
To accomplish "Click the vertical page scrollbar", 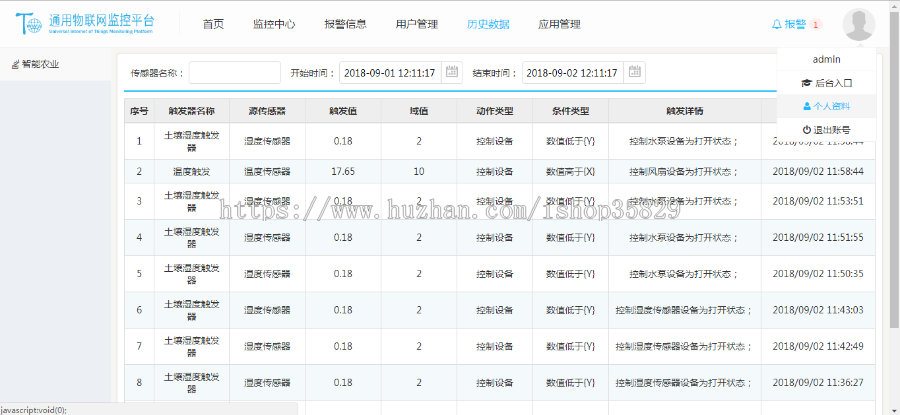I will 894,172.
